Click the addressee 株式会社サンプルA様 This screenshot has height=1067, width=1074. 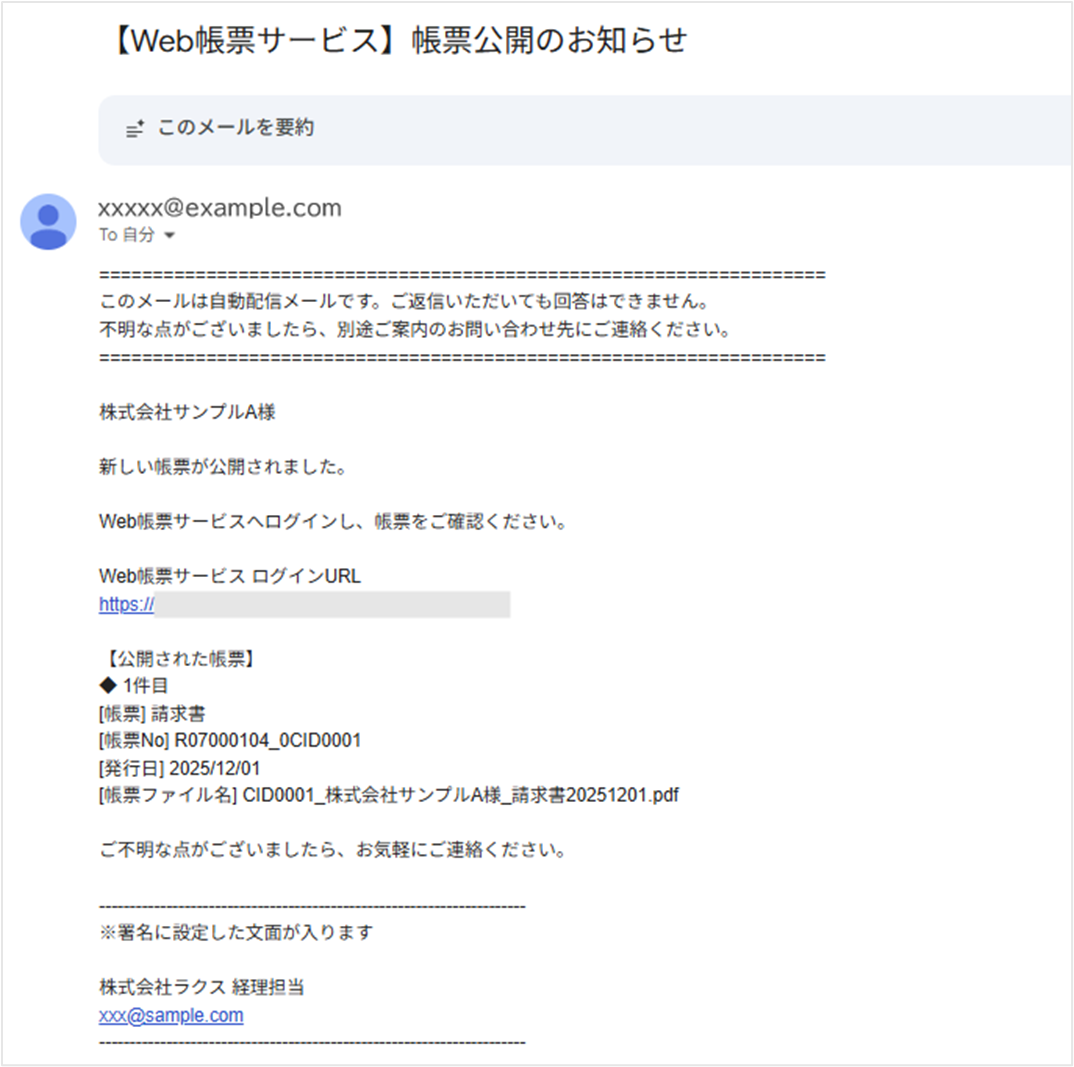pyautogui.click(x=187, y=412)
